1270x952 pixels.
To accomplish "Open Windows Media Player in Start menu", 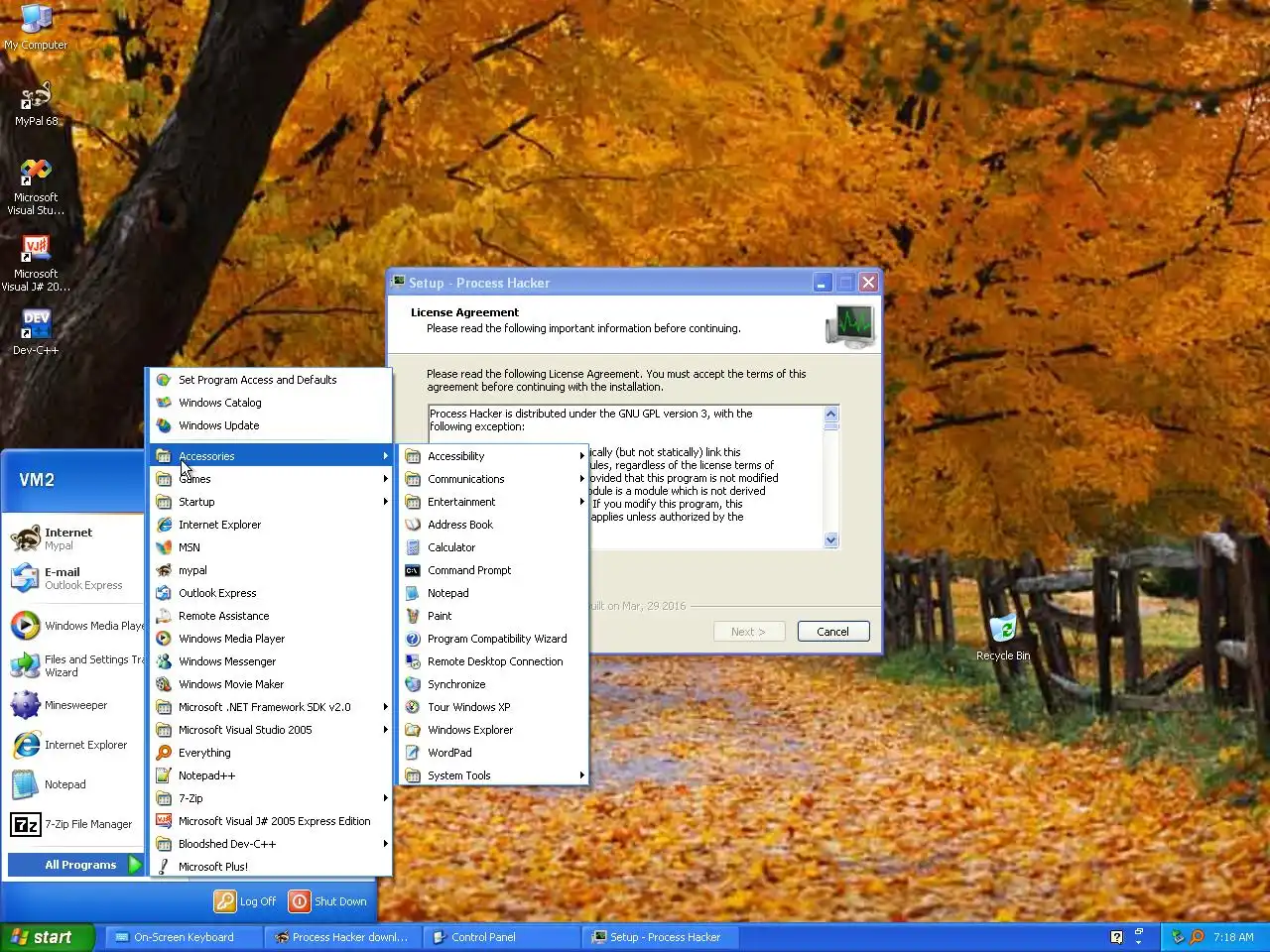I will point(77,626).
